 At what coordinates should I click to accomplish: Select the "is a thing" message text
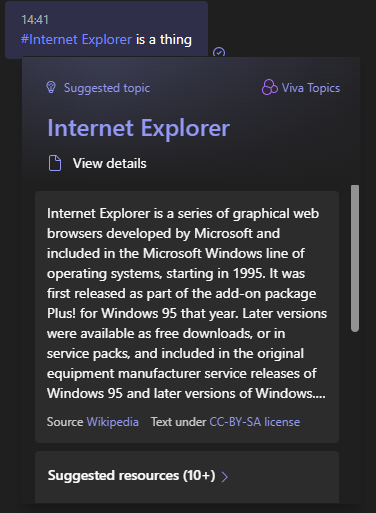tap(164, 39)
